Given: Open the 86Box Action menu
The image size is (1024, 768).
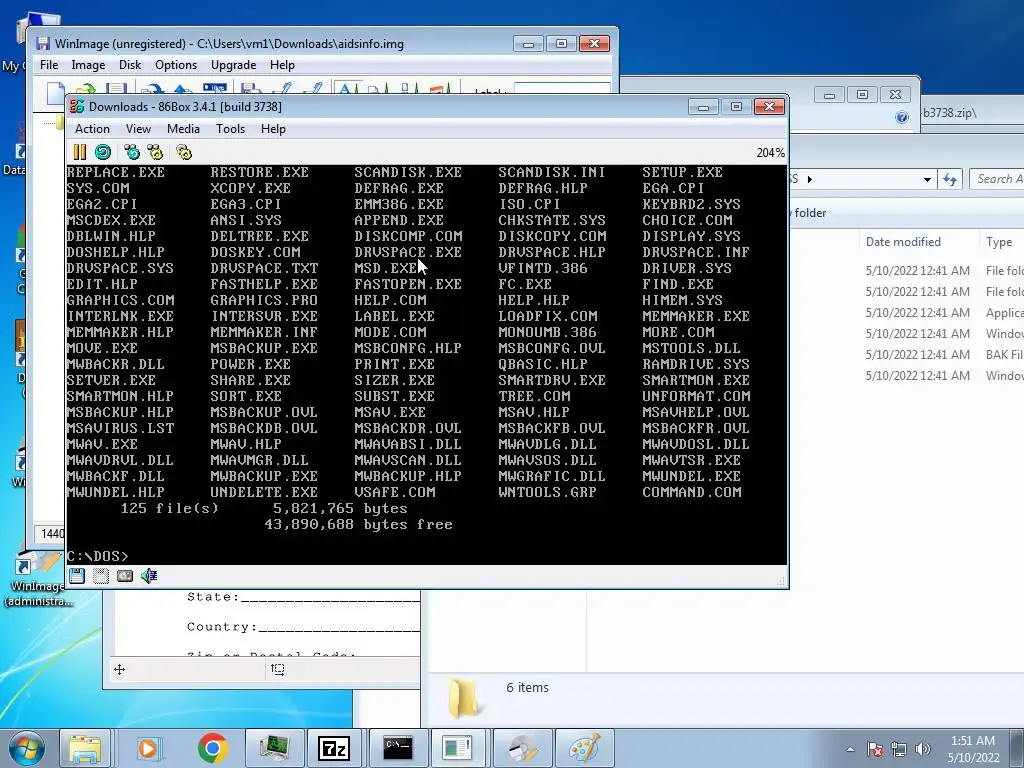Looking at the screenshot, I should [92, 129].
